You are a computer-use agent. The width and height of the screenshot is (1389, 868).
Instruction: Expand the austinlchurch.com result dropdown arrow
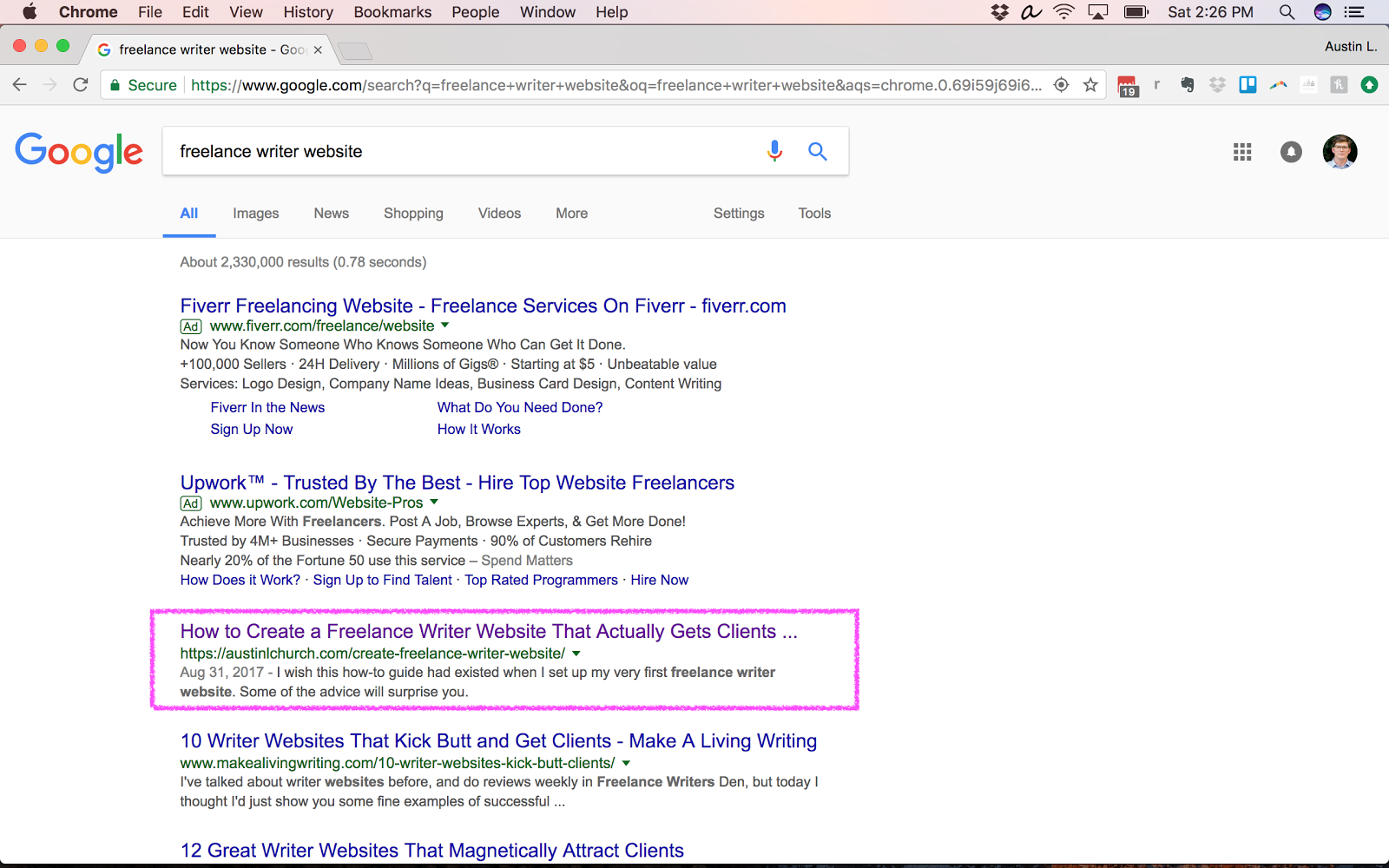click(x=576, y=654)
